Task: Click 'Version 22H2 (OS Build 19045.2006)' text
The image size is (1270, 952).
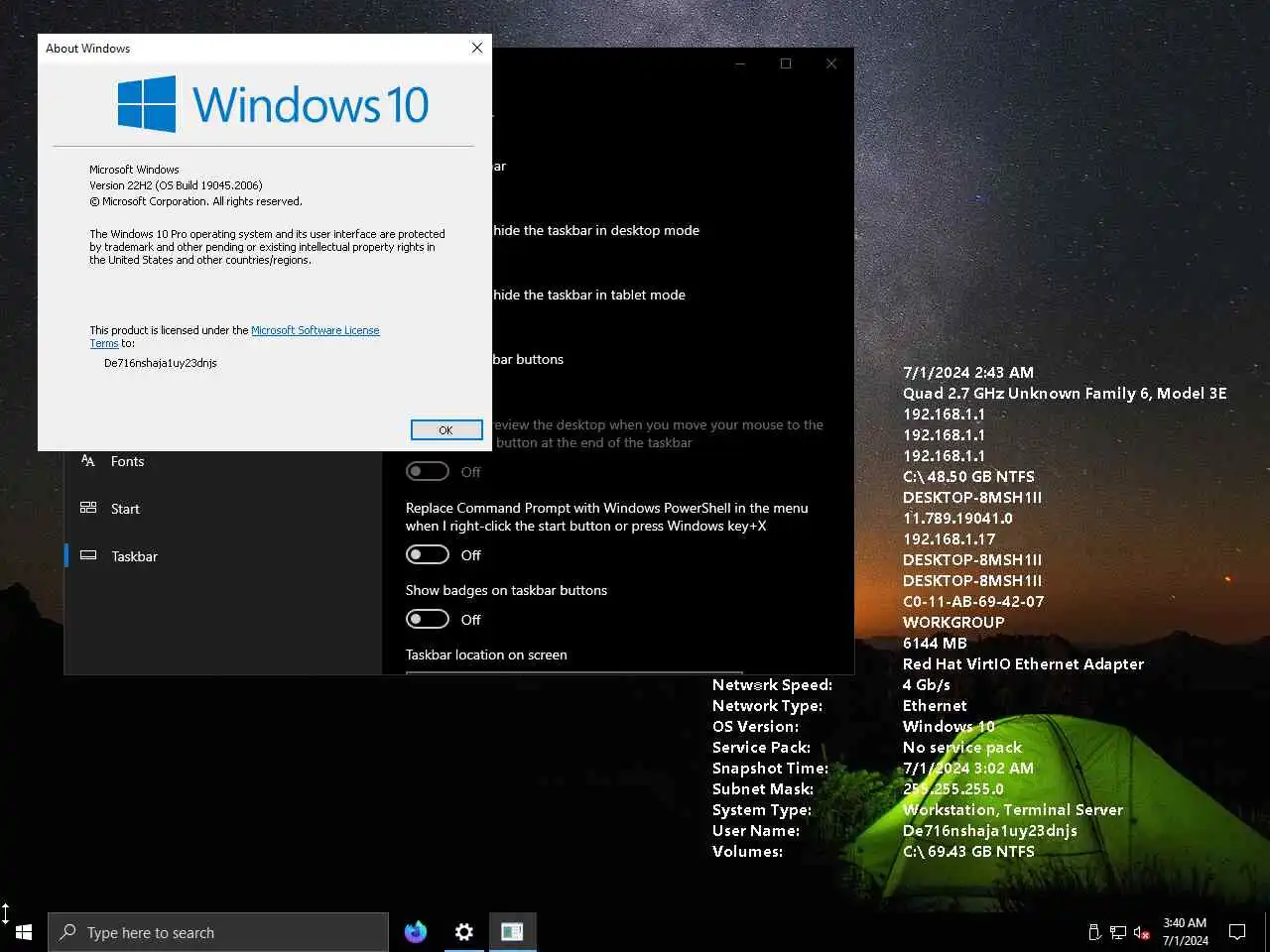Action: coord(176,185)
